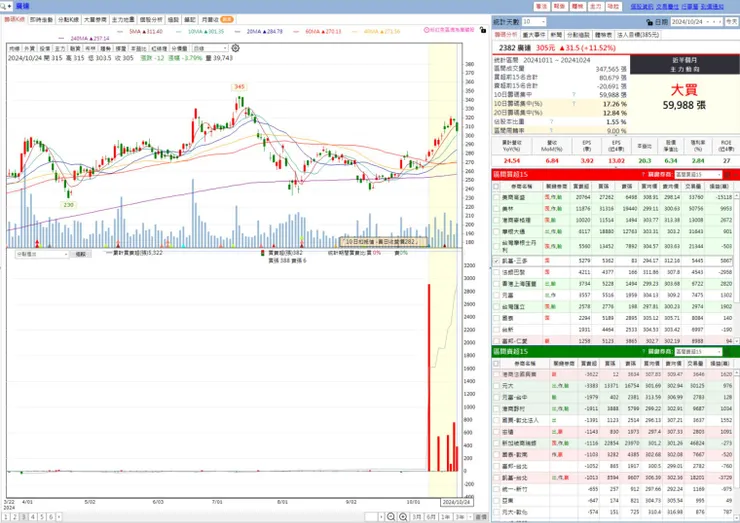The width and height of the screenshot is (740, 523).
Task: Tick the checkbox for 美商高盛
Action: pos(496,197)
